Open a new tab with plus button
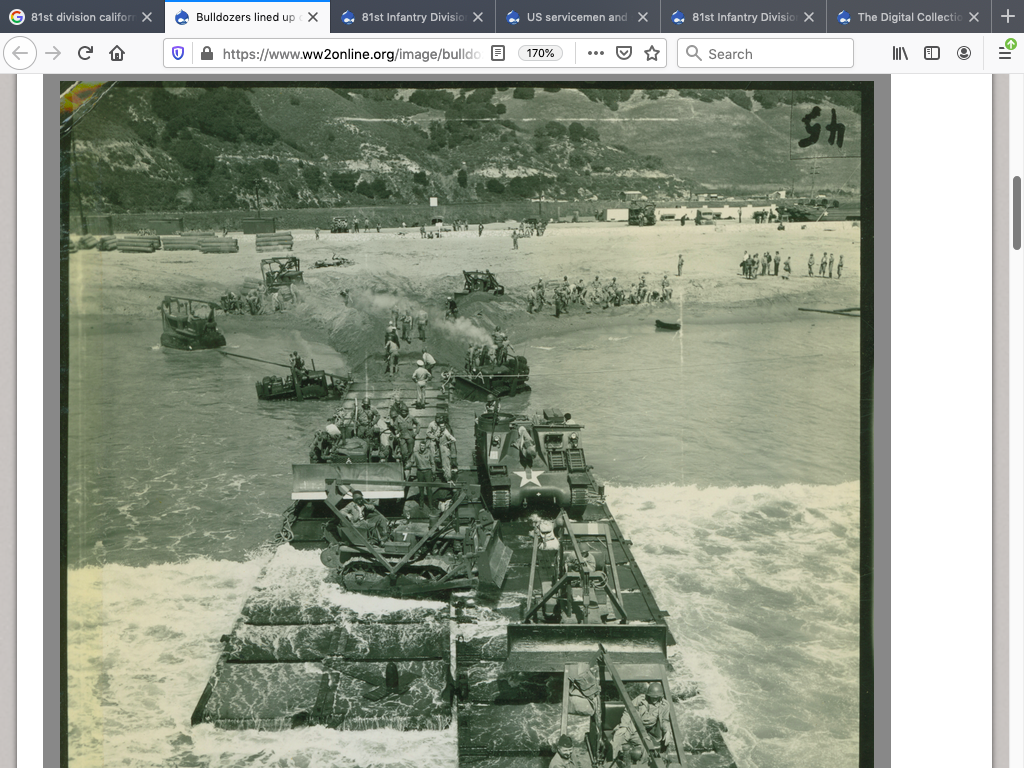This screenshot has width=1024, height=768. click(1007, 17)
